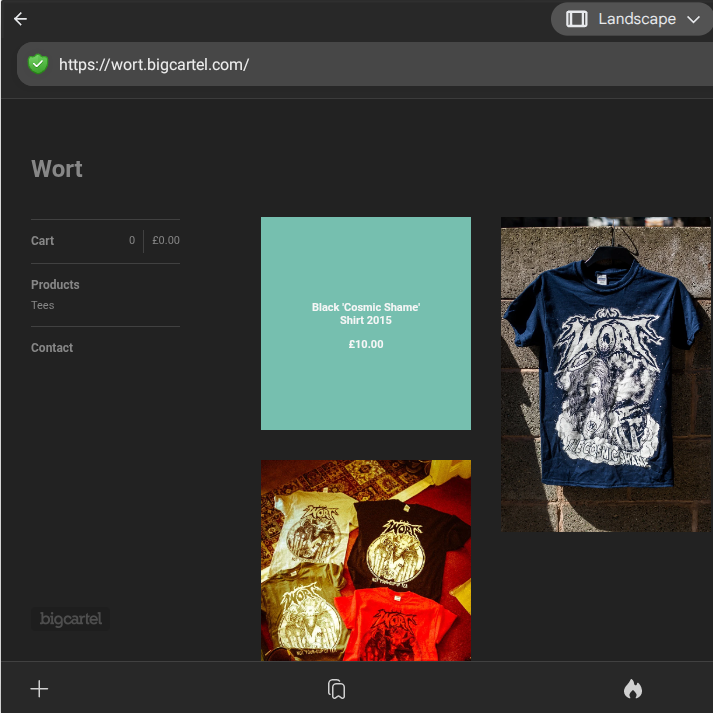
Task: Open the navy hanging Wort shirt photo
Action: point(606,374)
